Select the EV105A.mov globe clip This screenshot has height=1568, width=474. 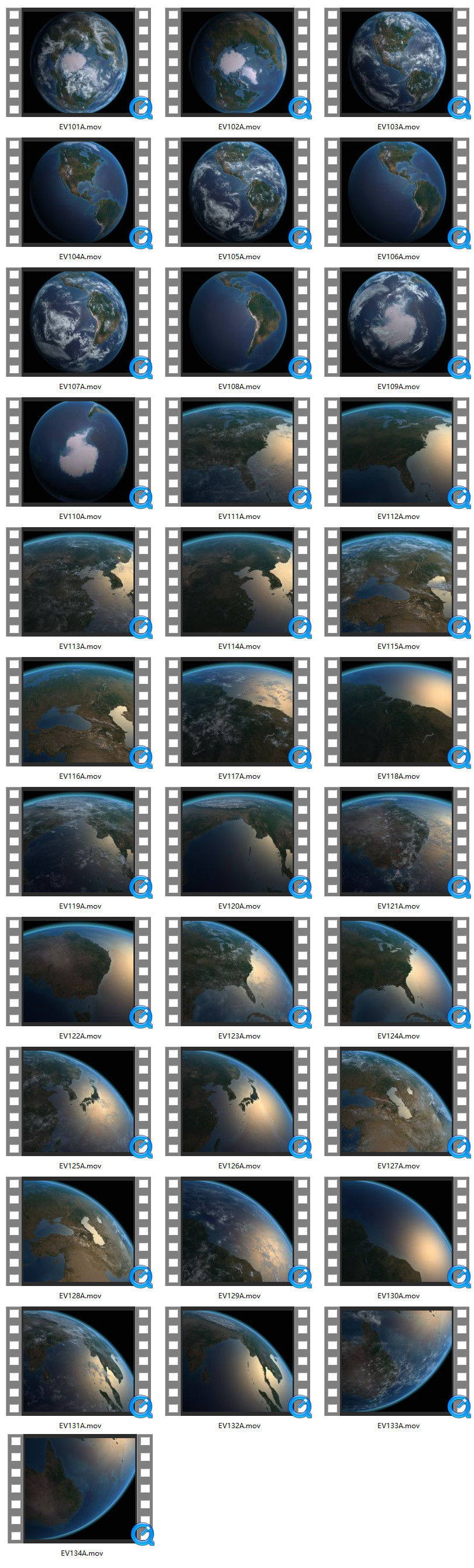[x=238, y=192]
